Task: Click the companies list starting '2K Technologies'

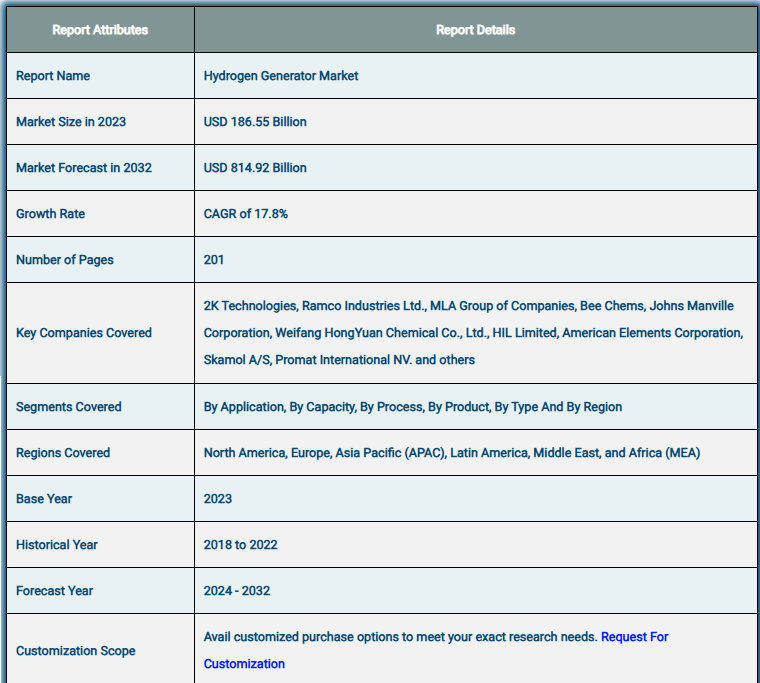Action: click(x=474, y=333)
